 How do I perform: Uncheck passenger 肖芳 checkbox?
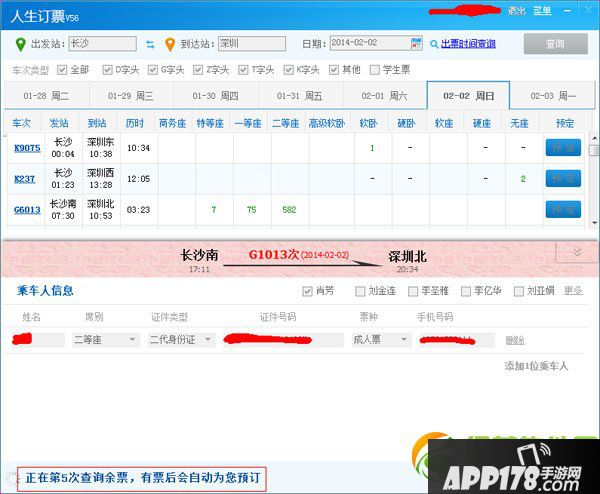307,291
